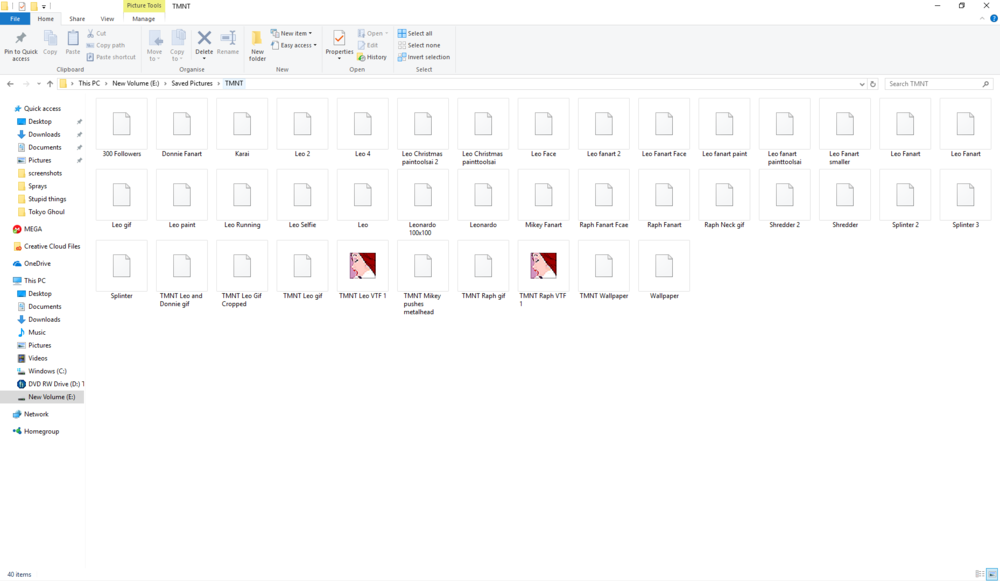The image size is (1000, 581).
Task: Switch to the Home tab
Action: (46, 19)
